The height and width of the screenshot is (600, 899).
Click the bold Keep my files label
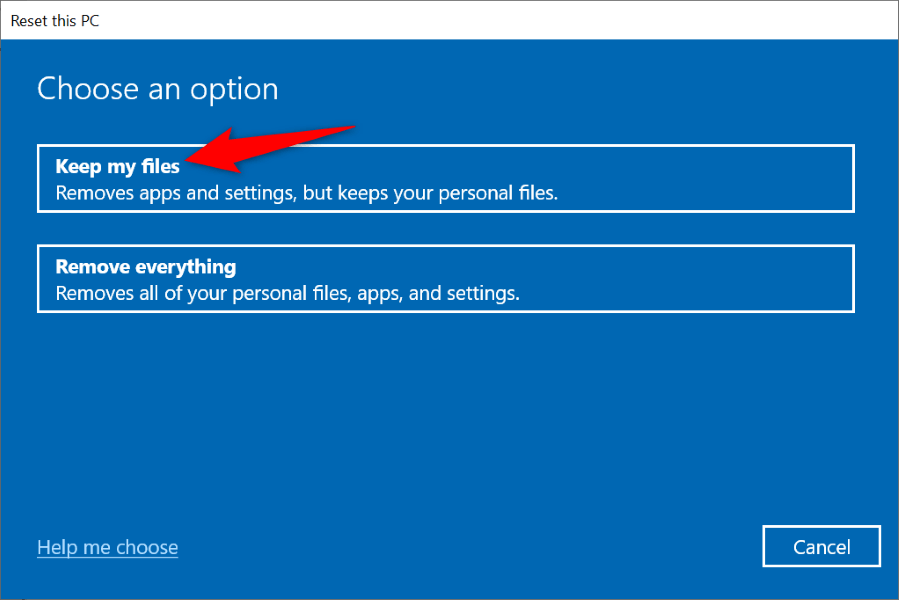(x=117, y=166)
